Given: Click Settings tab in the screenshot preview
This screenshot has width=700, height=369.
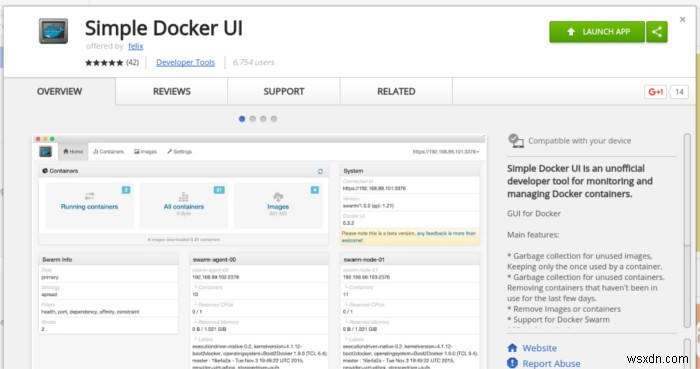Looking at the screenshot, I should pyautogui.click(x=179, y=152).
